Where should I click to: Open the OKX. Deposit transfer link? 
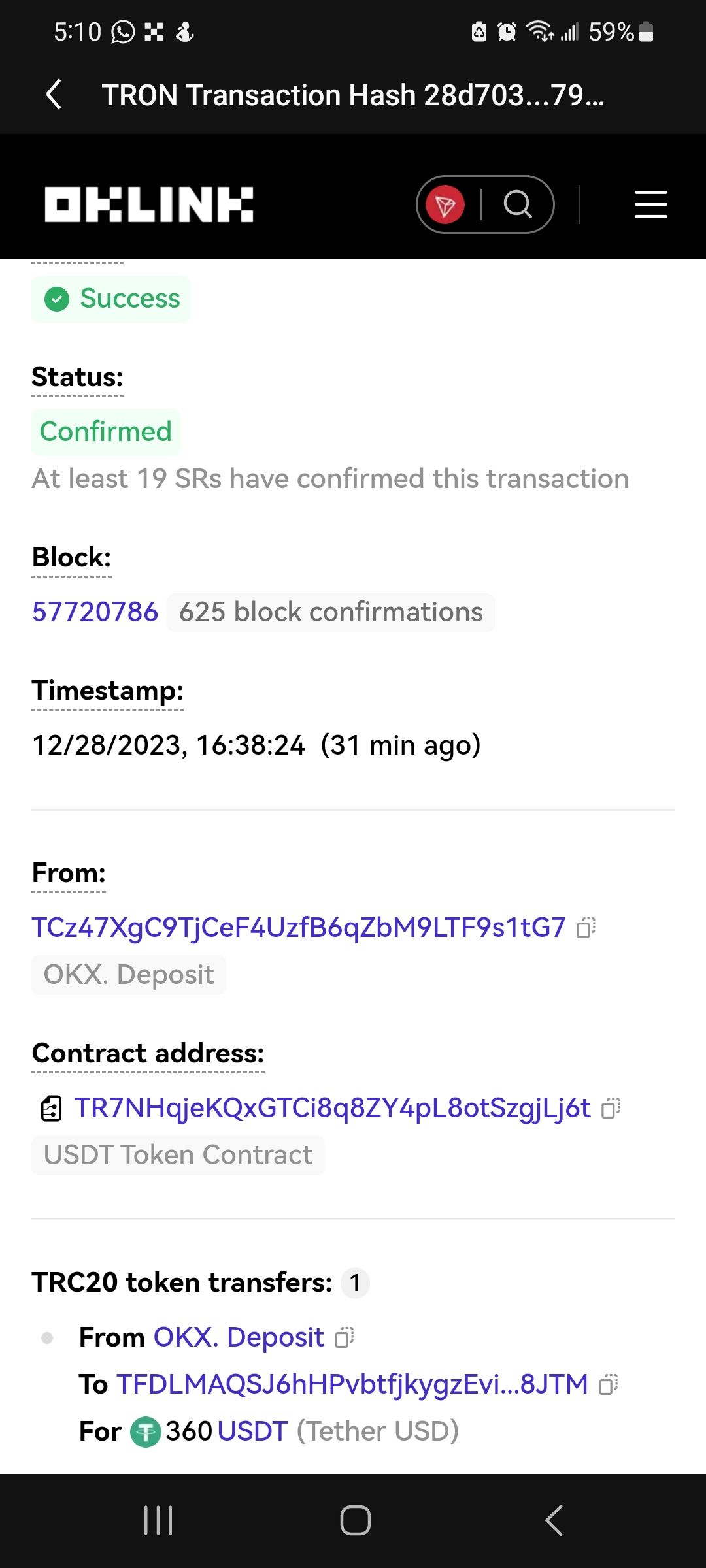pos(239,1337)
